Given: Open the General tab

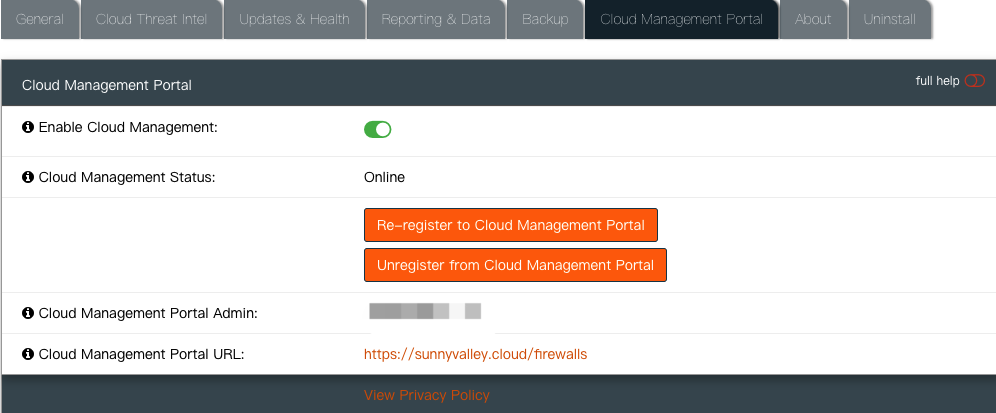Looking at the screenshot, I should pyautogui.click(x=40, y=20).
